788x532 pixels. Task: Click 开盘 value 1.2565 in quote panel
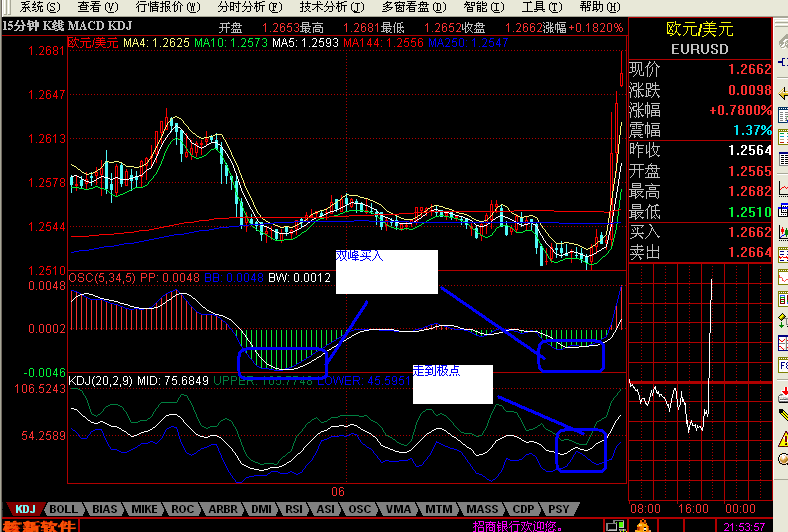click(749, 171)
